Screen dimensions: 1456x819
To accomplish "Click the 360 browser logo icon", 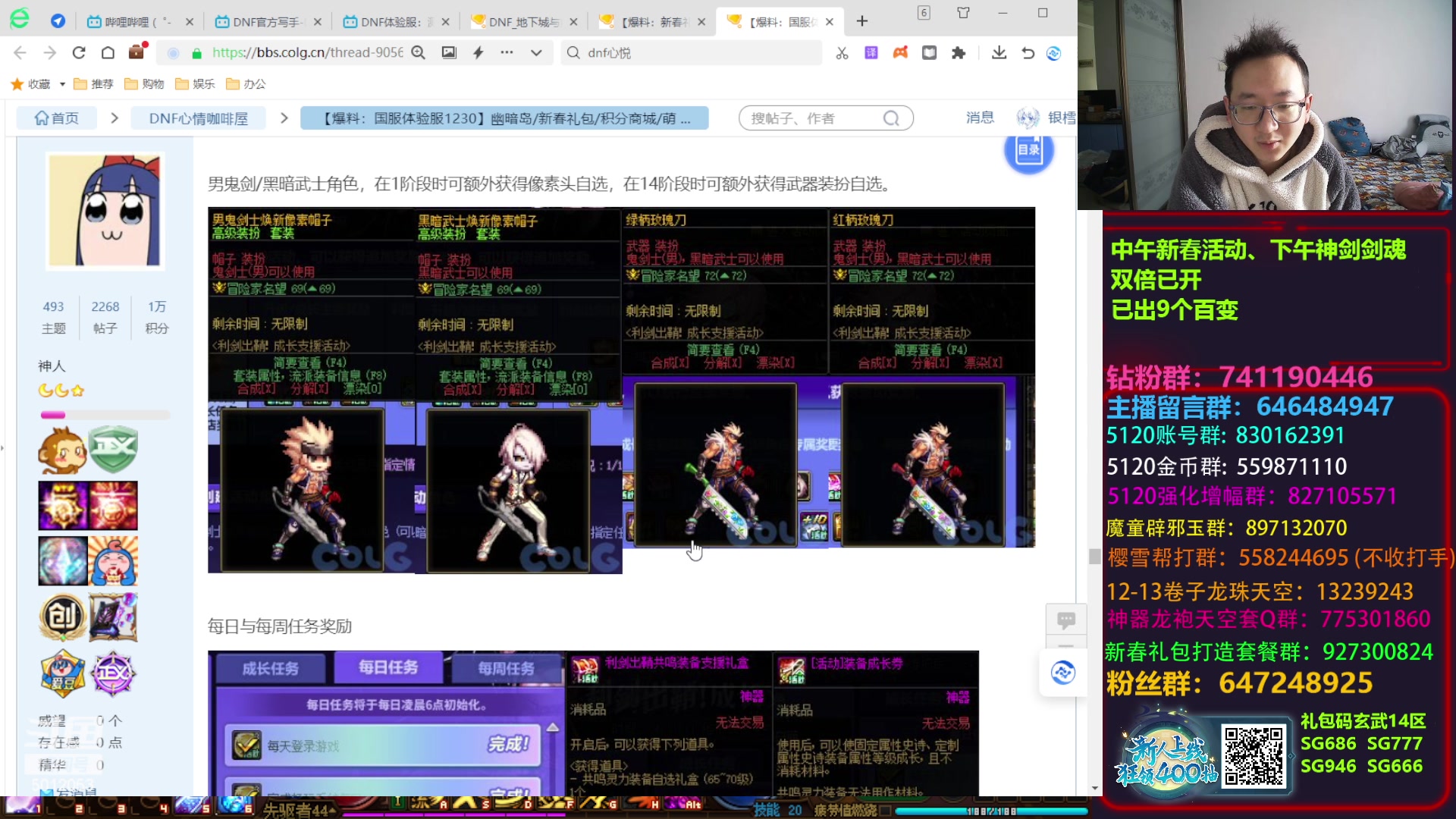I will click(20, 19).
